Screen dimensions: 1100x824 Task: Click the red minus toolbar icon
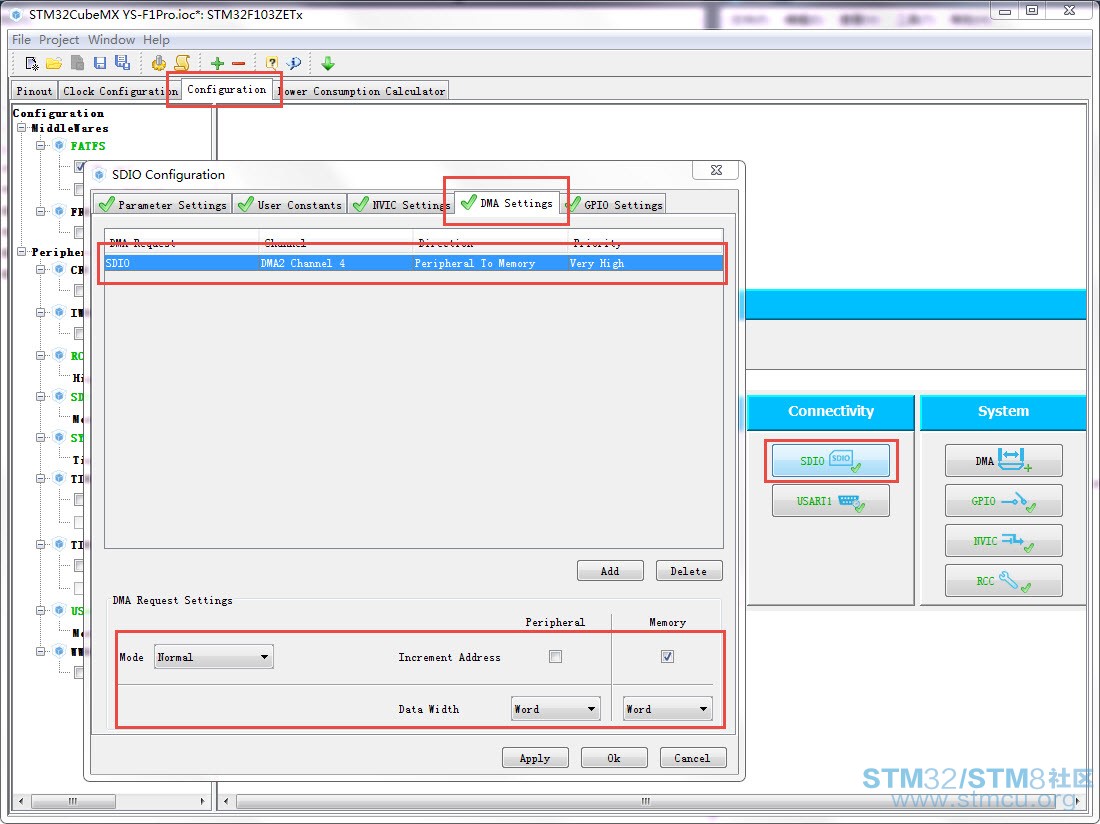coord(239,64)
